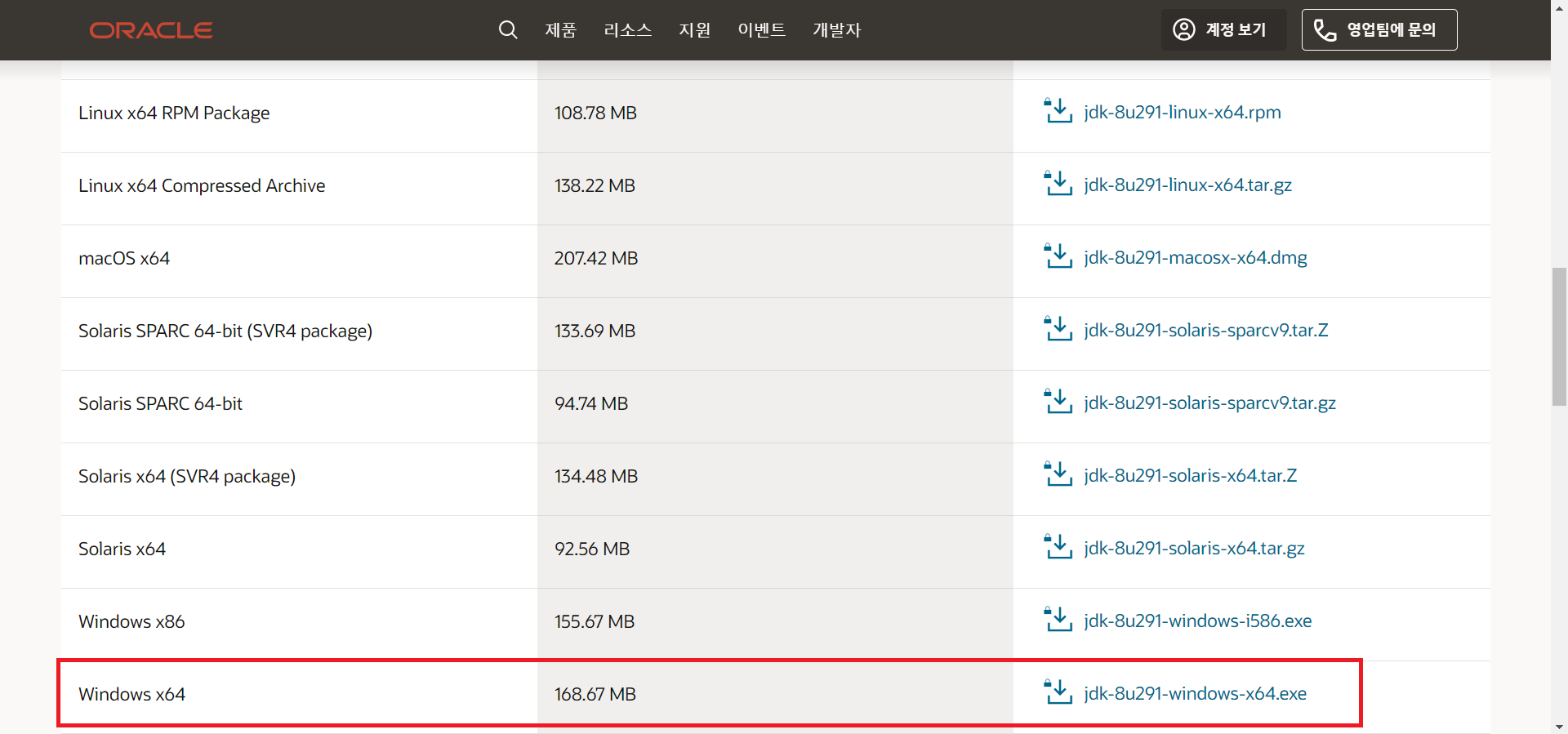Select 'macOS x64' row label
Viewport: 1568px width, 734px height.
[124, 258]
